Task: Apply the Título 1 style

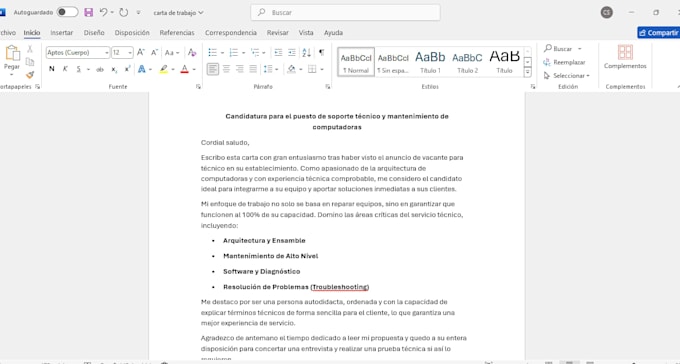Action: (x=430, y=62)
